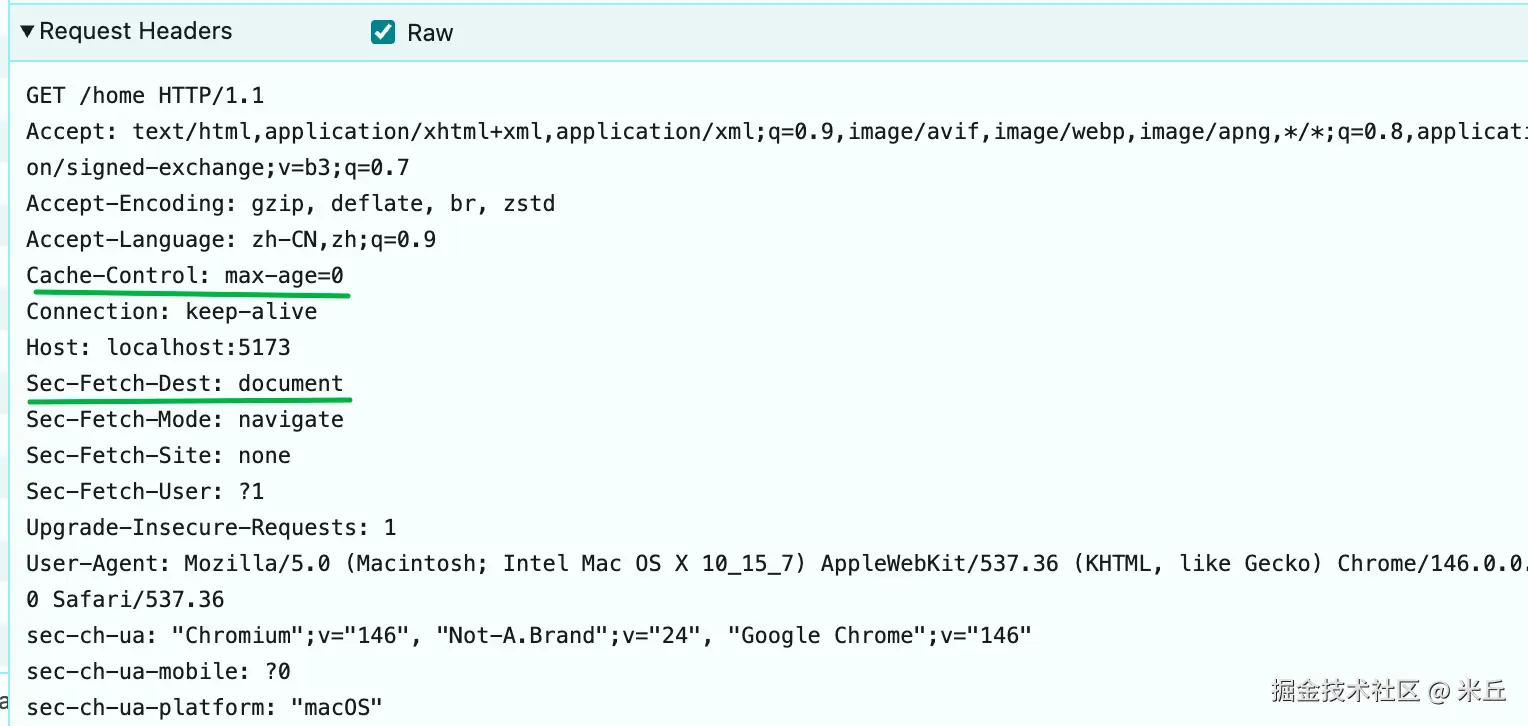Select the Upgrade-Insecure-Requests header line

[211, 528]
